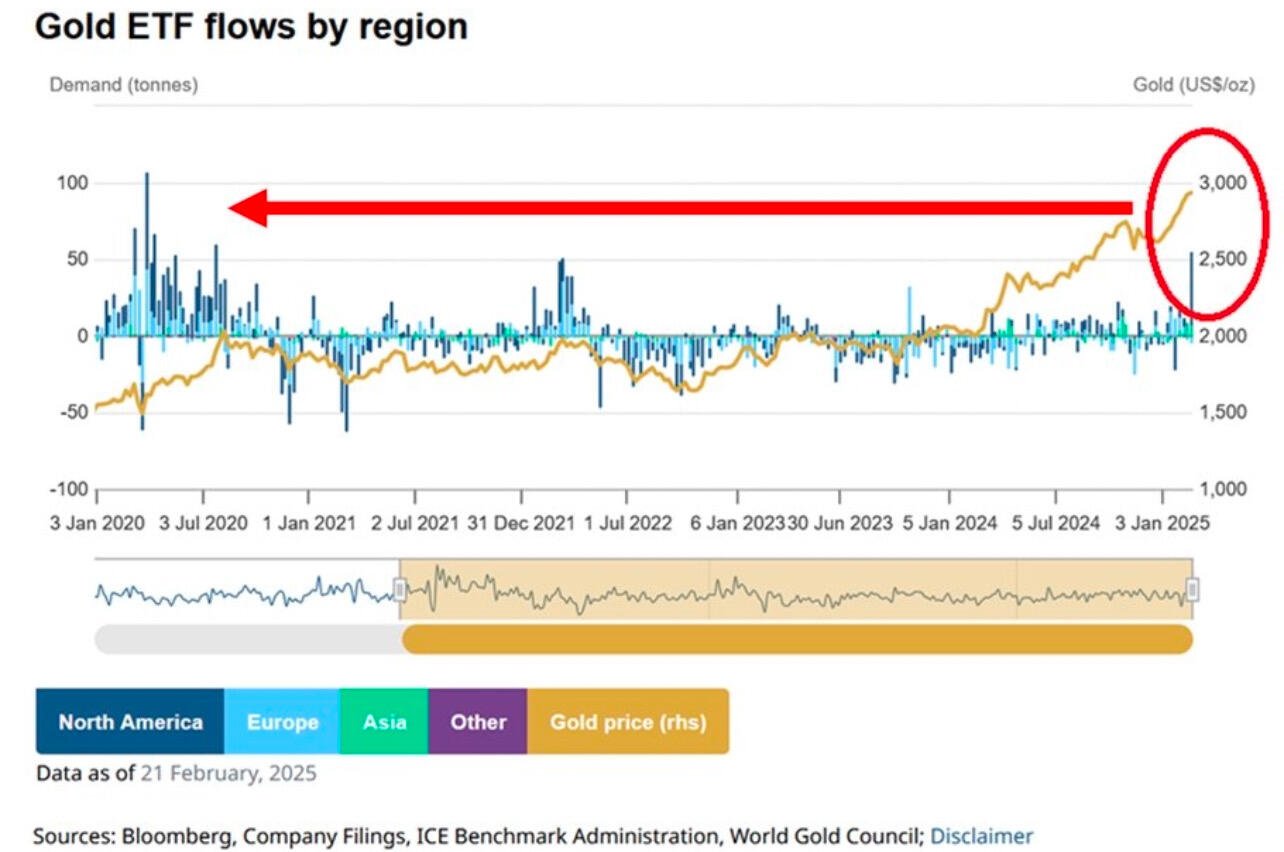Click the '3 Jan 2025' axis label
1284x852 pixels.
click(1163, 523)
